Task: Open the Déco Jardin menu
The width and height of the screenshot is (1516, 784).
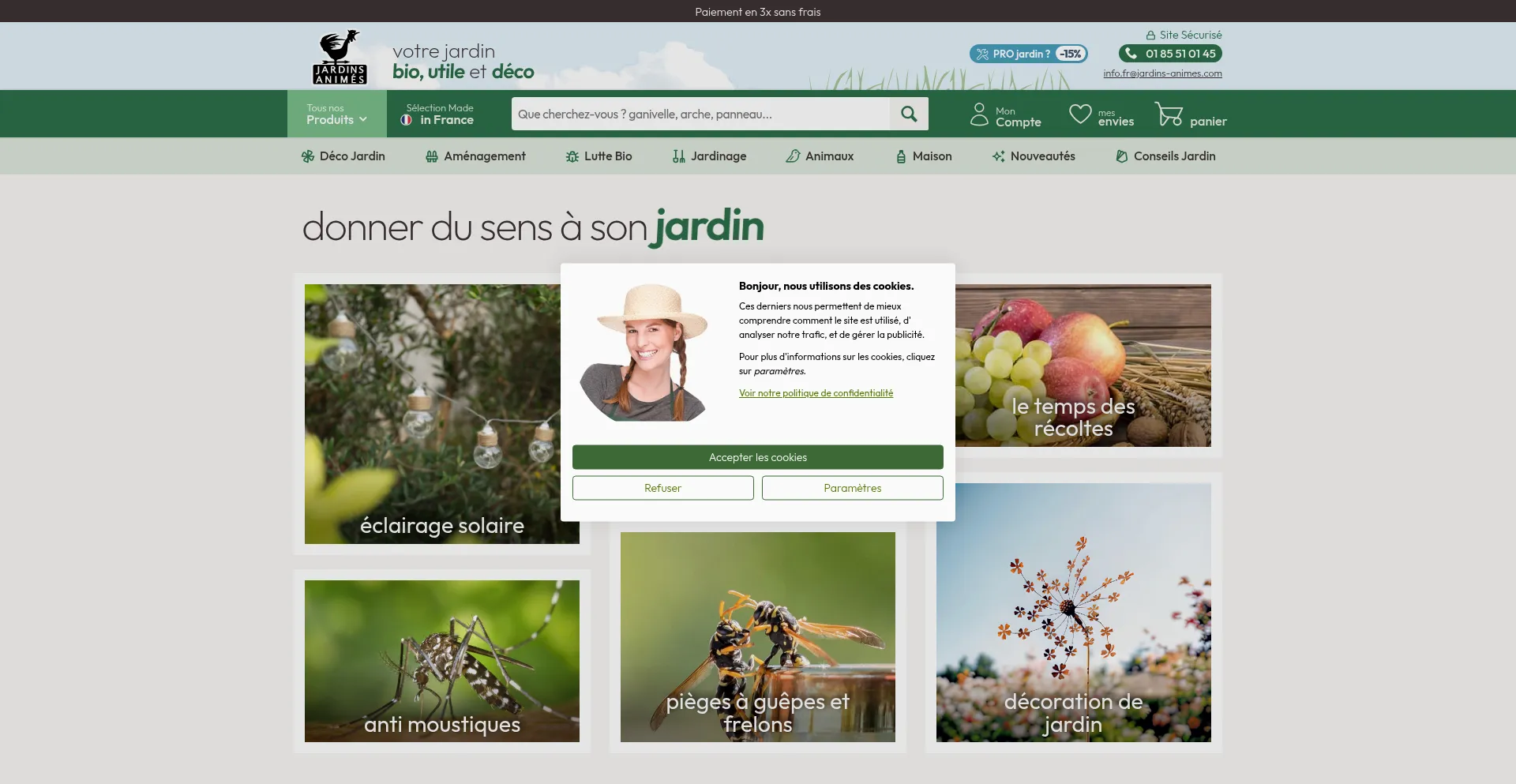Action: [343, 156]
